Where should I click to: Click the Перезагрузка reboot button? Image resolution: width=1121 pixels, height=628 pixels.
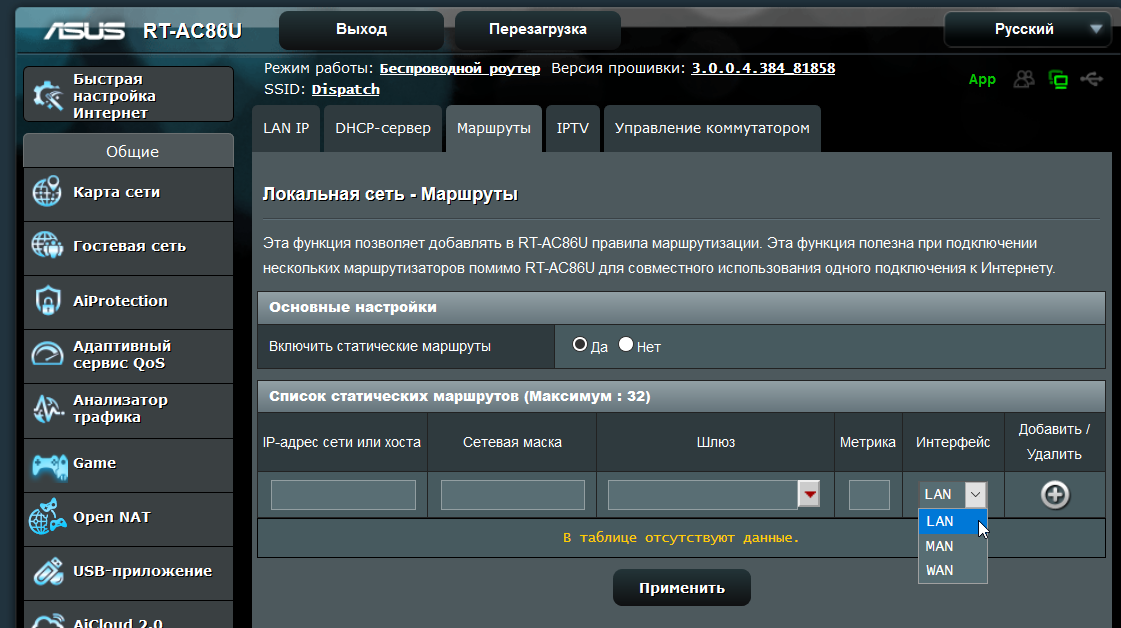(x=538, y=29)
